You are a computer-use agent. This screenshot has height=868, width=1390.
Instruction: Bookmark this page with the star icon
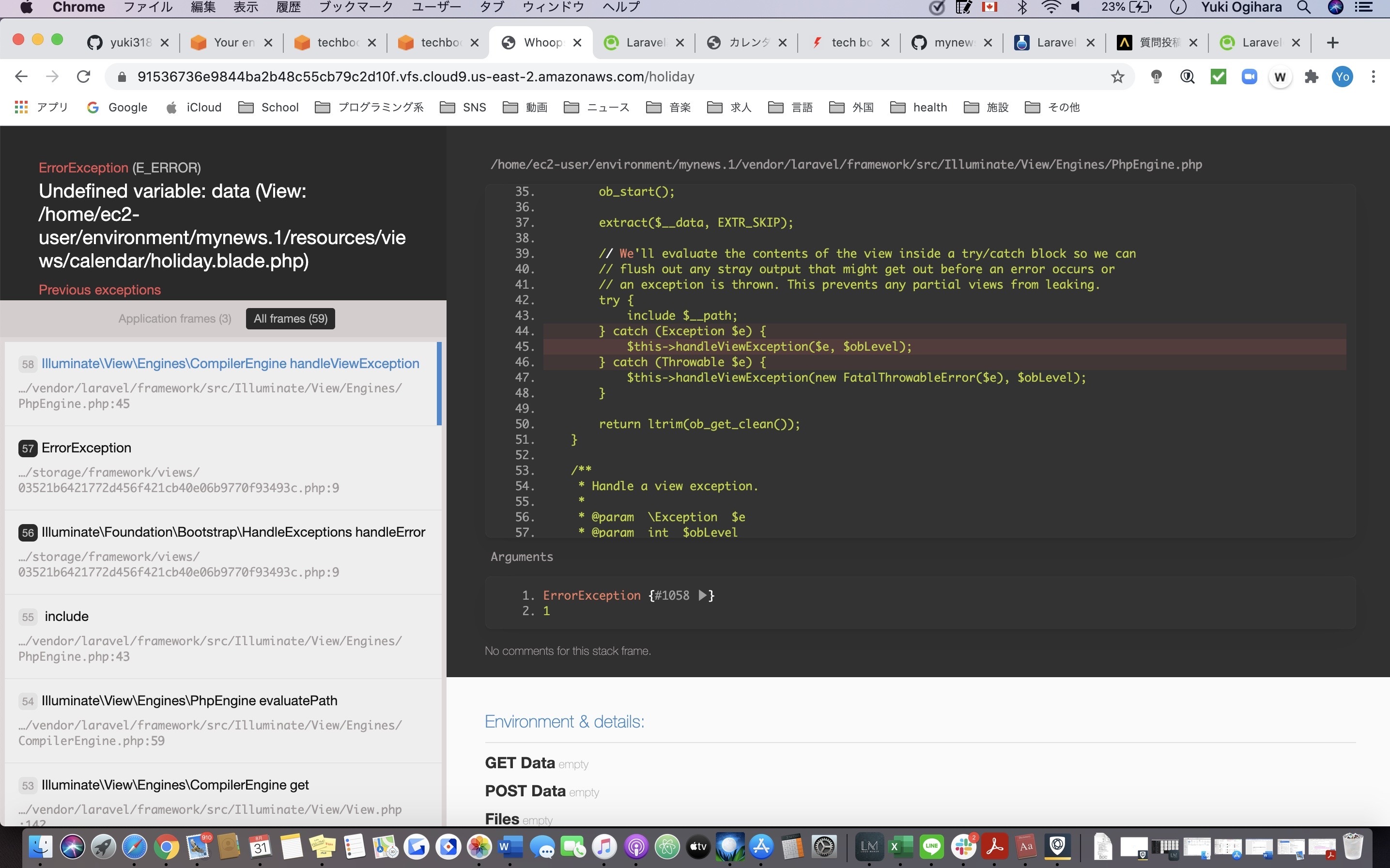point(1117,77)
